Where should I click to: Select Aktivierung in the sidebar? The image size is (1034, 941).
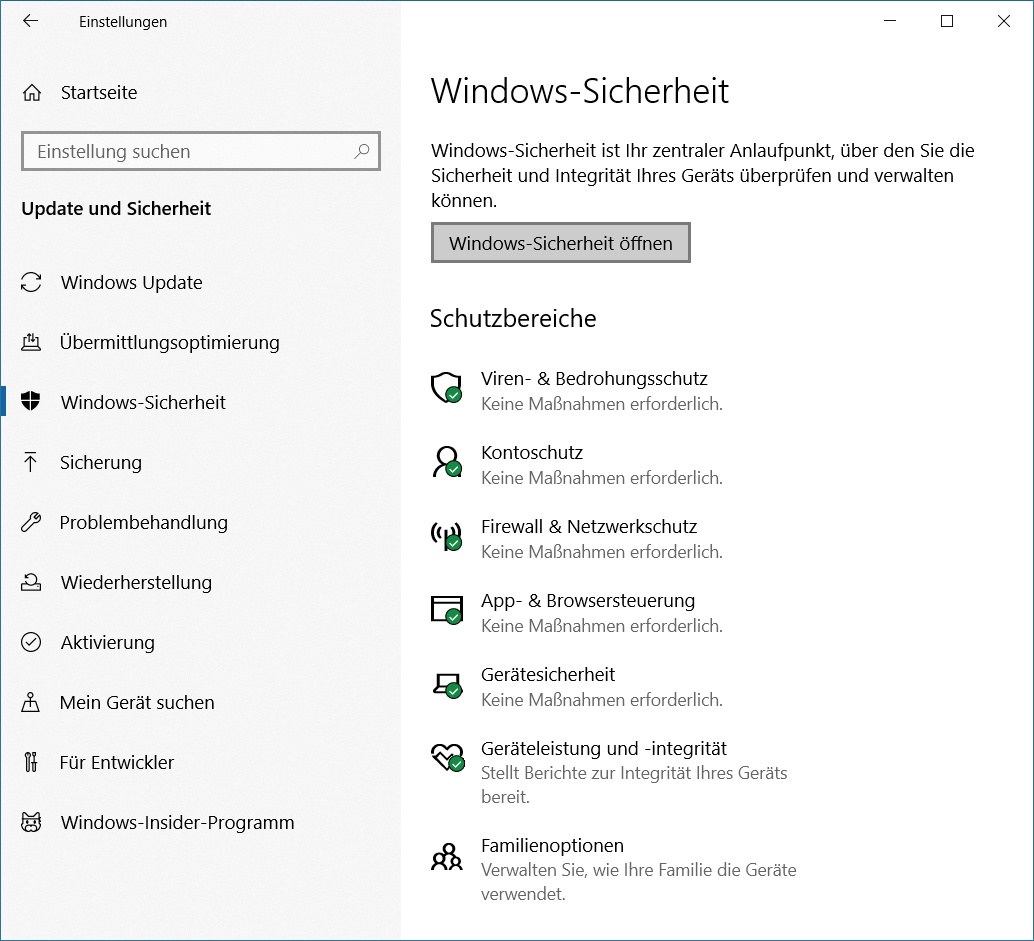pyautogui.click(x=107, y=643)
